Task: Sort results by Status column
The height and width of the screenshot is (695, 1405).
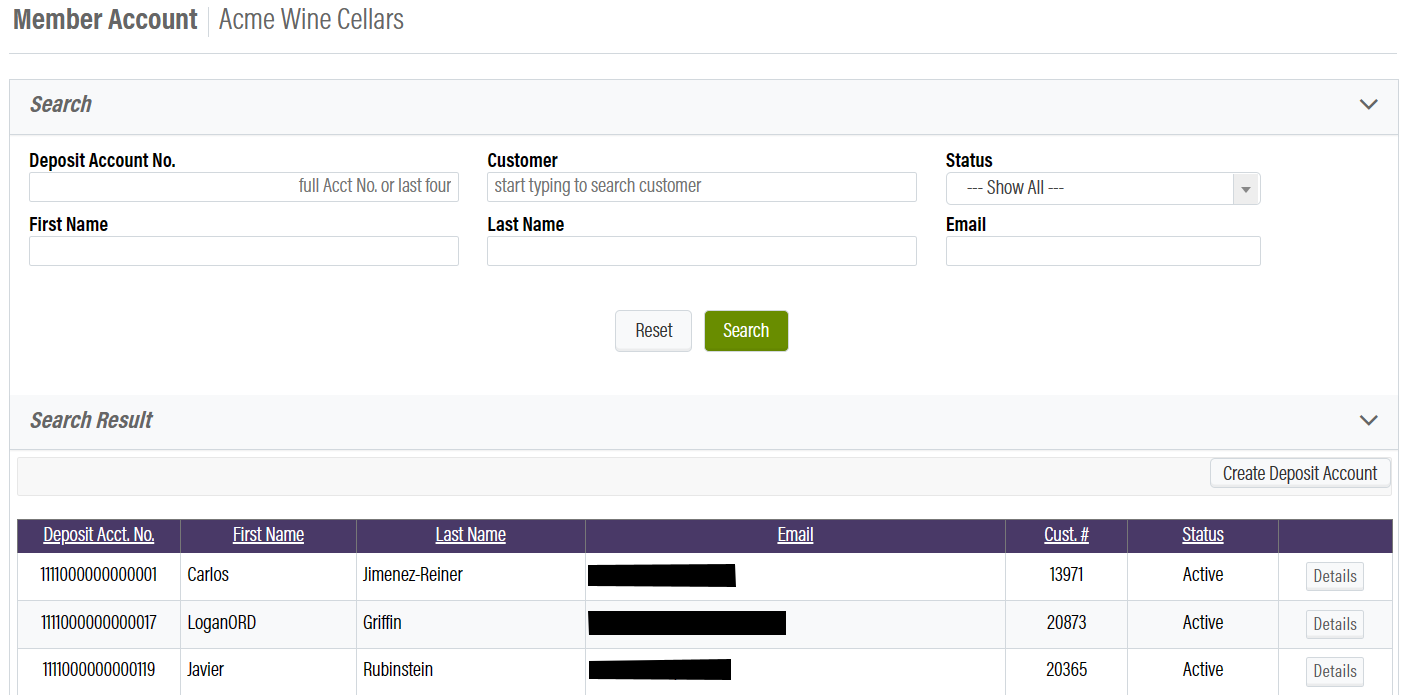Action: coord(1202,534)
